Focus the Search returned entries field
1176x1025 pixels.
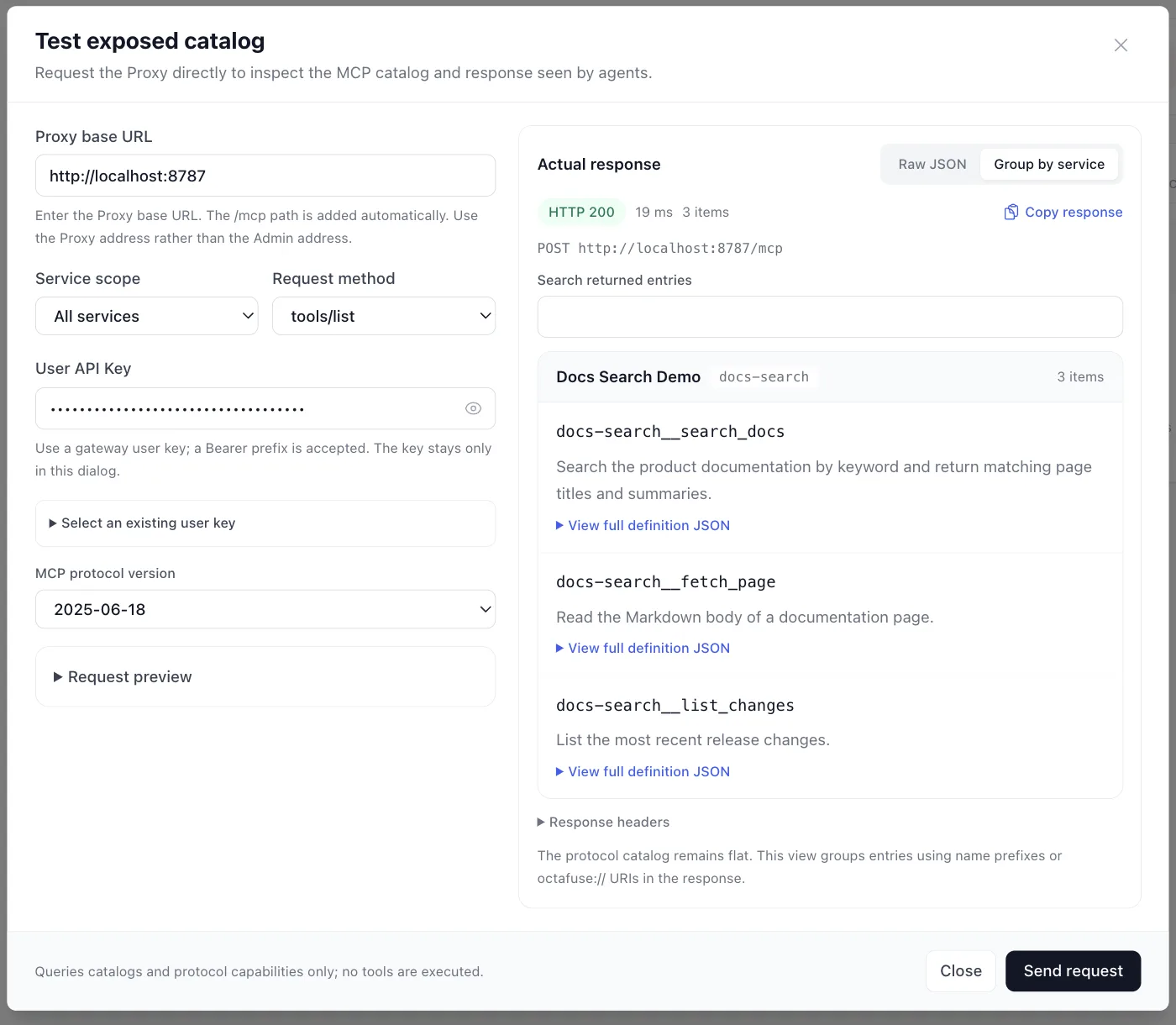click(x=830, y=317)
